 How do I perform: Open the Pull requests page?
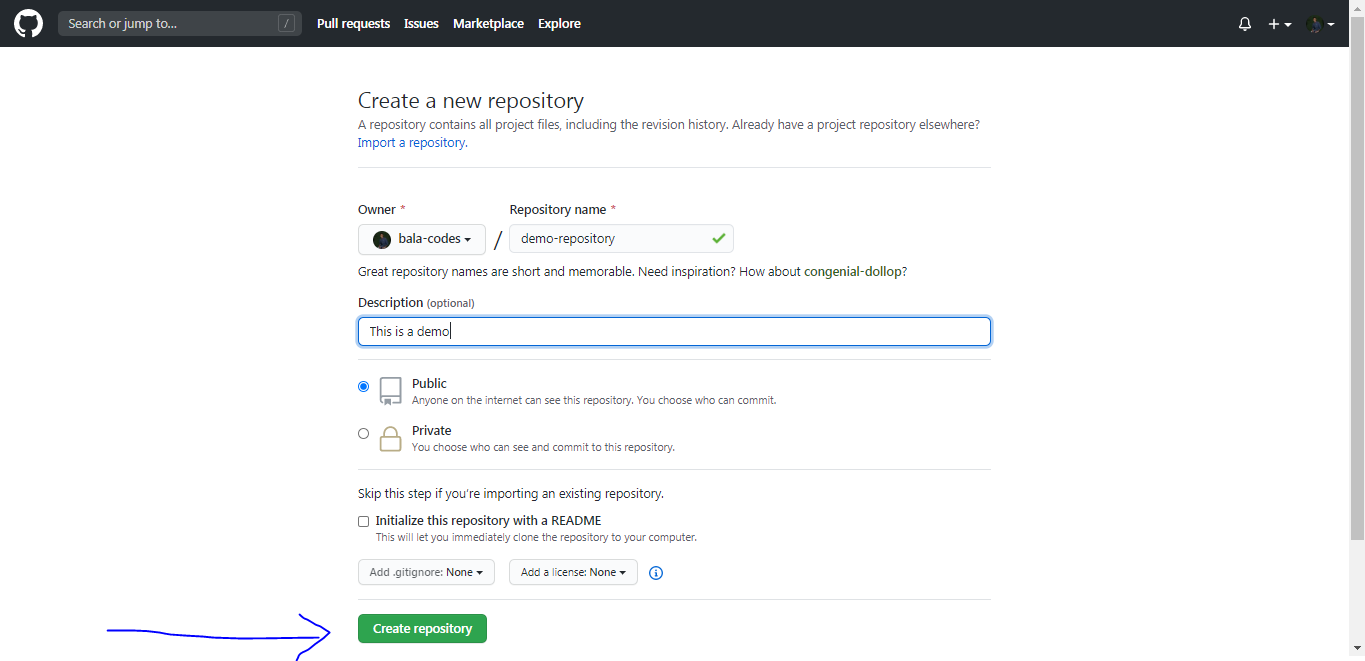coord(353,23)
